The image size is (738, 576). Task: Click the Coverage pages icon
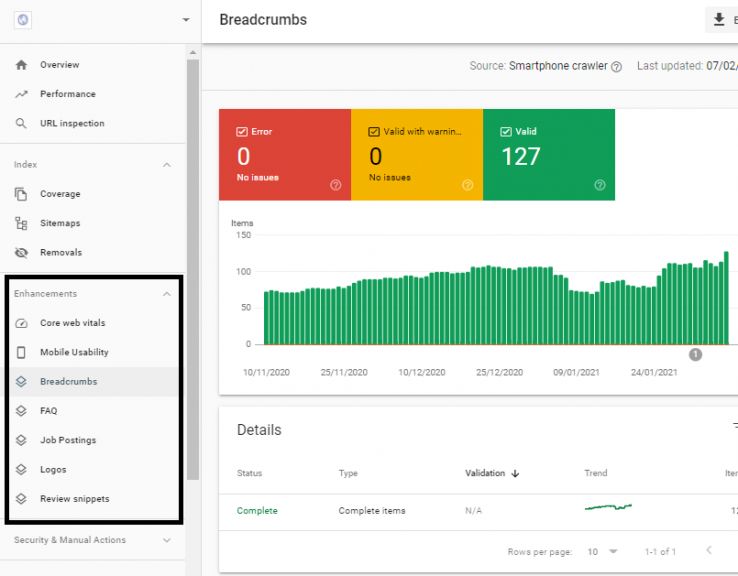[x=21, y=194]
